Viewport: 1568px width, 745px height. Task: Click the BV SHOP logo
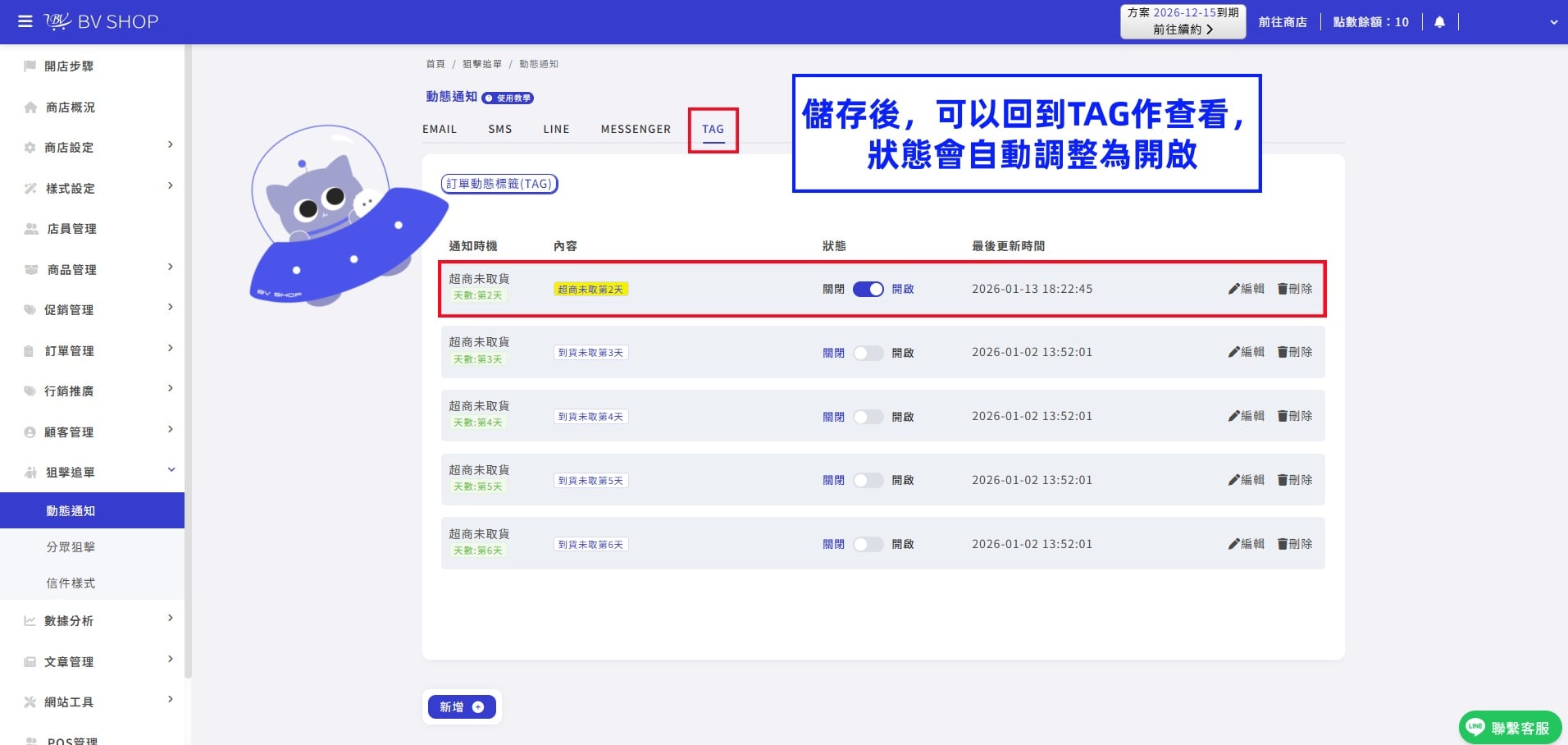(x=101, y=21)
